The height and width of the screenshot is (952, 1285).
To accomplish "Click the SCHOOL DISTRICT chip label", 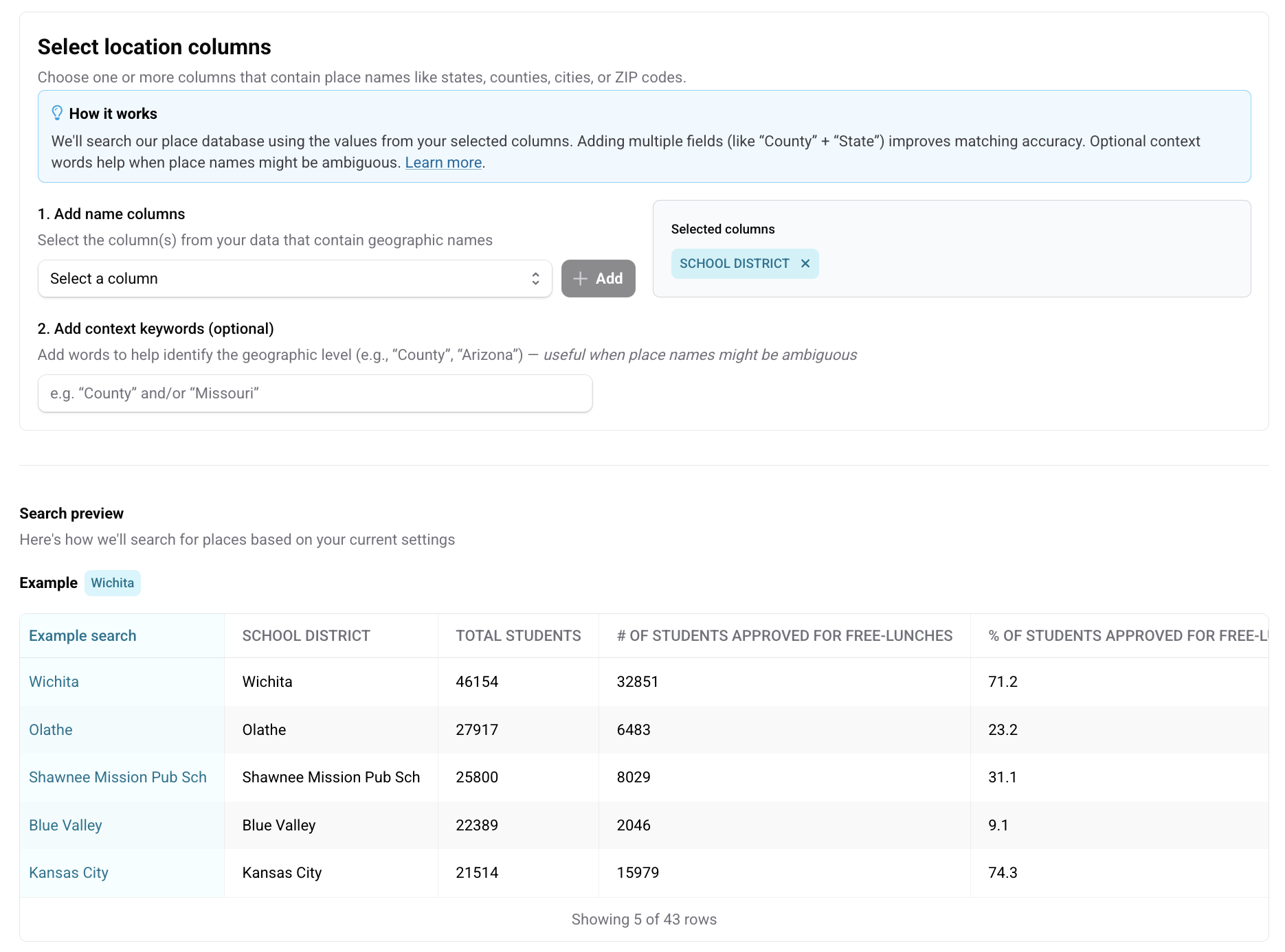I will click(x=734, y=264).
